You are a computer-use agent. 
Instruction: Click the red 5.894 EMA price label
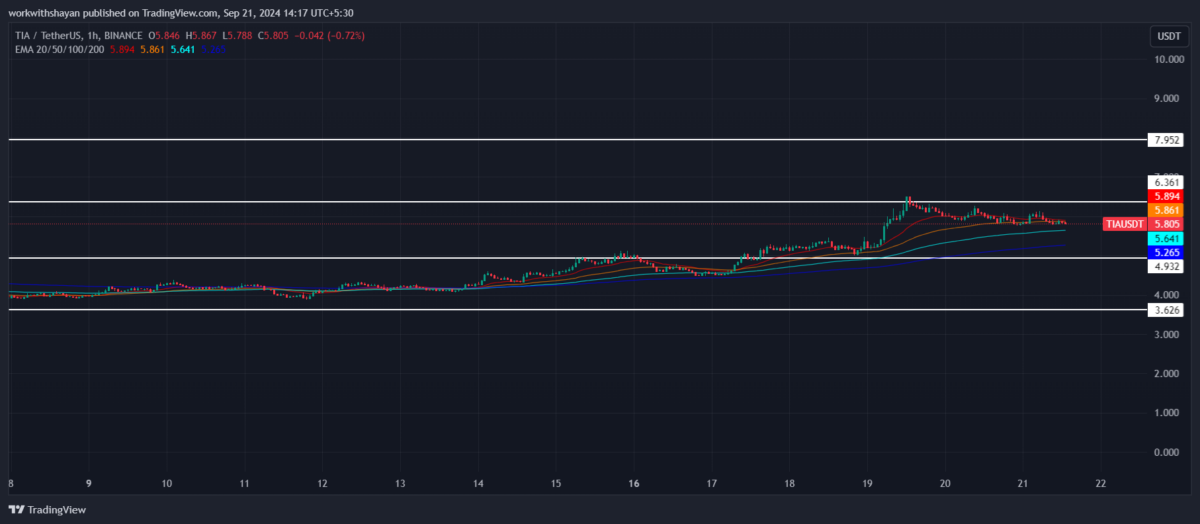(1166, 197)
